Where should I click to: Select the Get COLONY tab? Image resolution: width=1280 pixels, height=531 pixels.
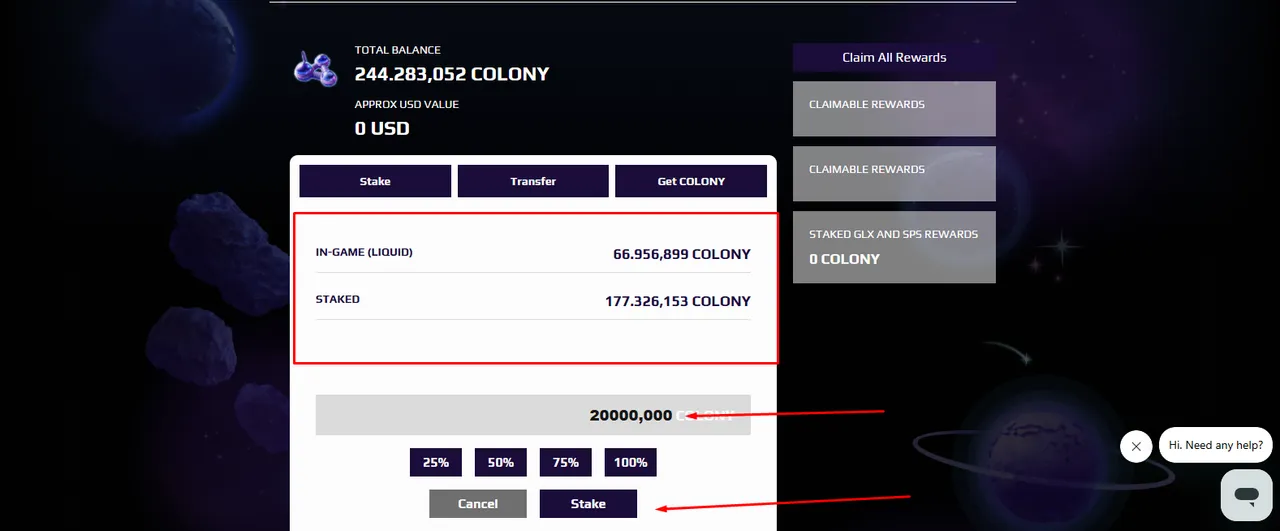[691, 181]
